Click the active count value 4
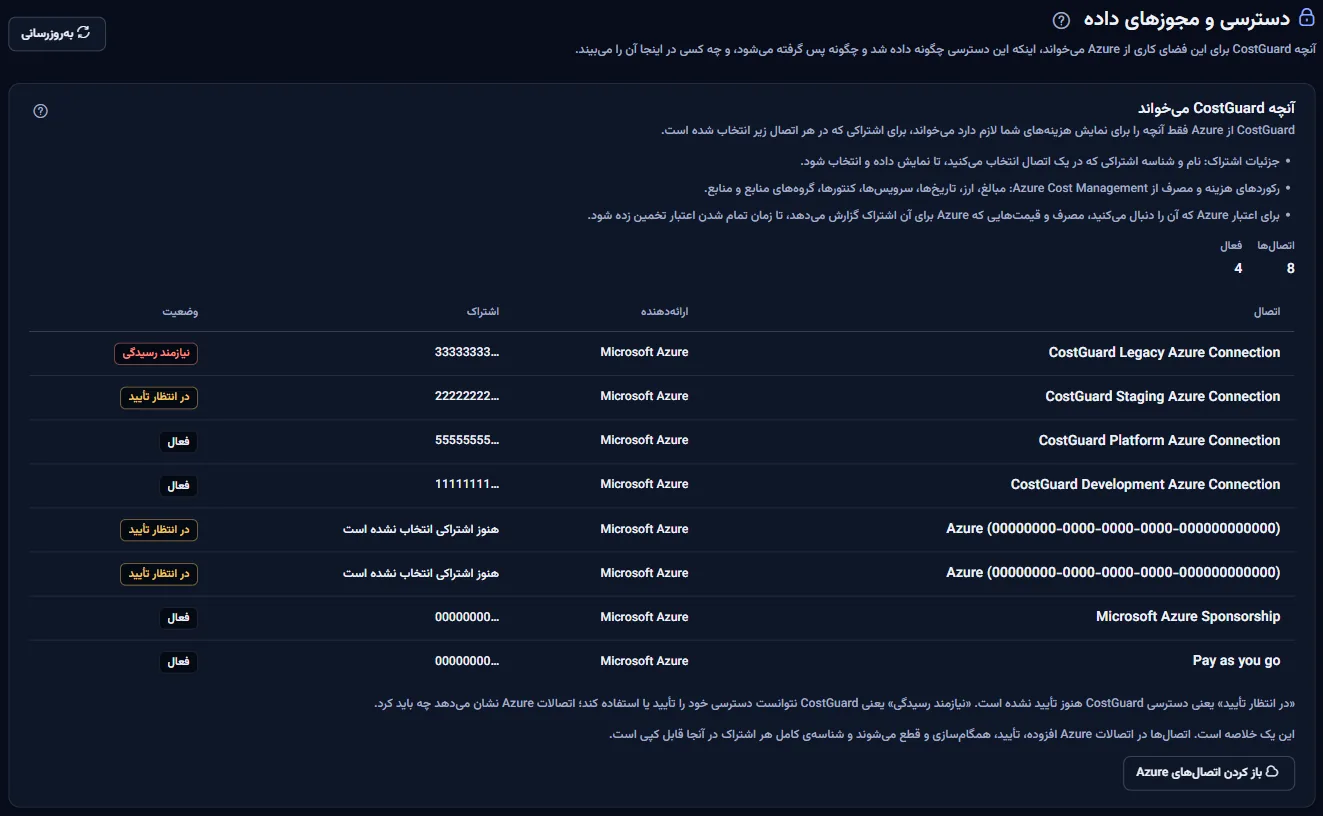Screen dimensions: 1323x816 [1238, 268]
